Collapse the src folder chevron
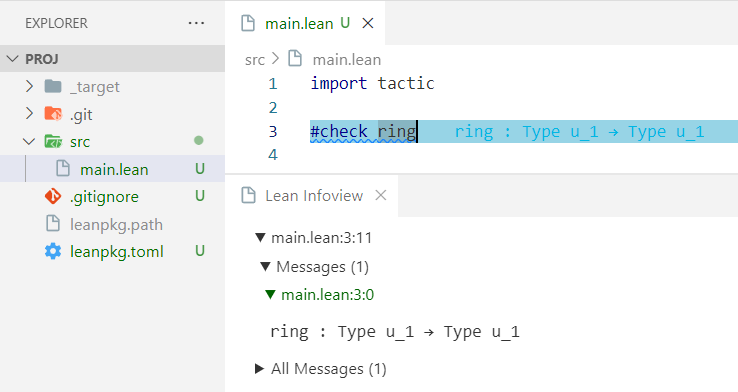This screenshot has width=738, height=392. [29, 141]
